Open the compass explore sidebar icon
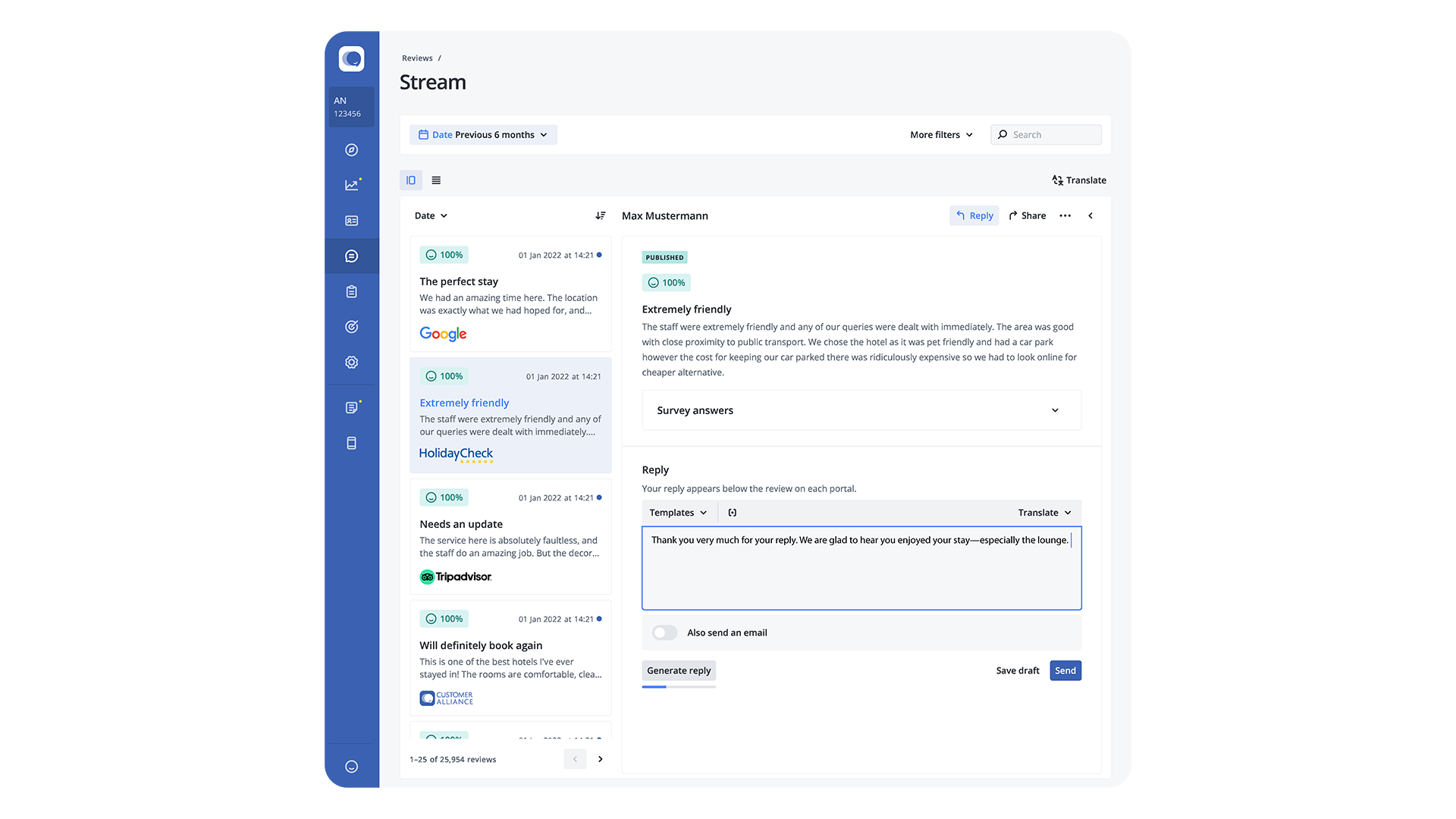Image resolution: width=1456 pixels, height=819 pixels. coord(351,150)
